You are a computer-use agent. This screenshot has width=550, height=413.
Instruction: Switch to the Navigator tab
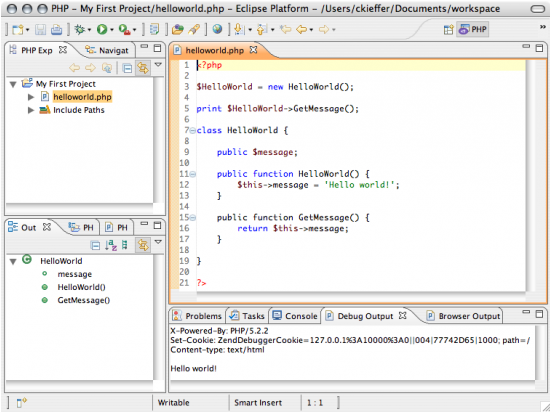click(107, 51)
